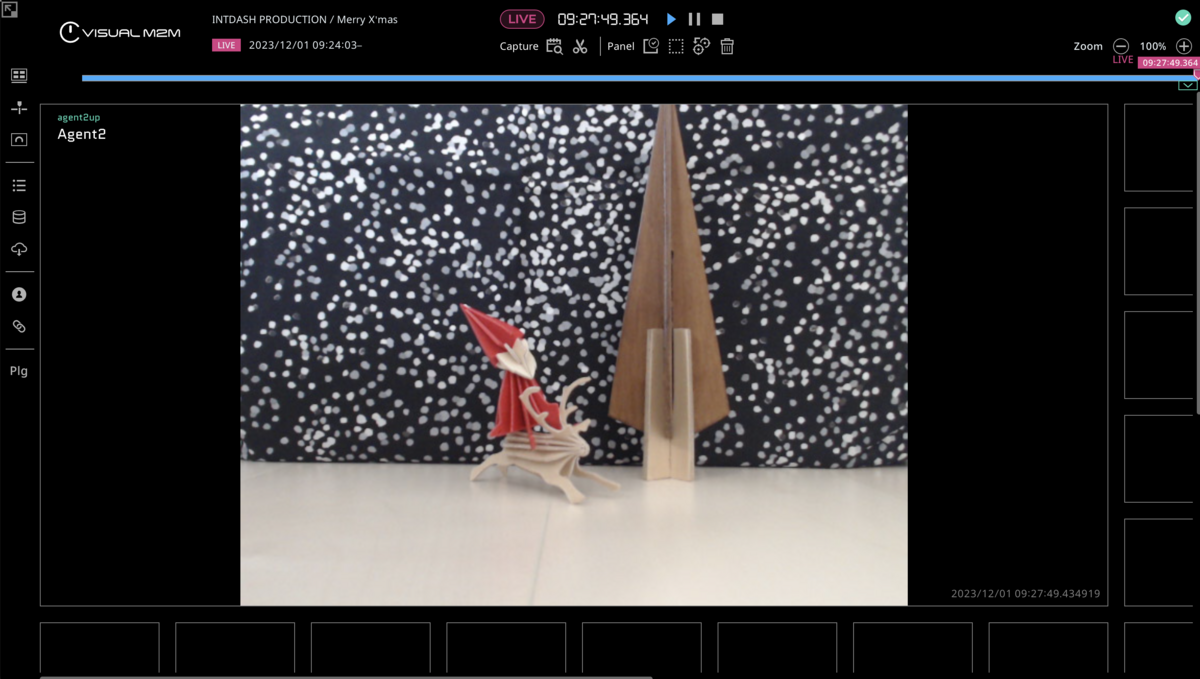This screenshot has height=679, width=1200.
Task: Click the agent2up label
Action: click(79, 117)
